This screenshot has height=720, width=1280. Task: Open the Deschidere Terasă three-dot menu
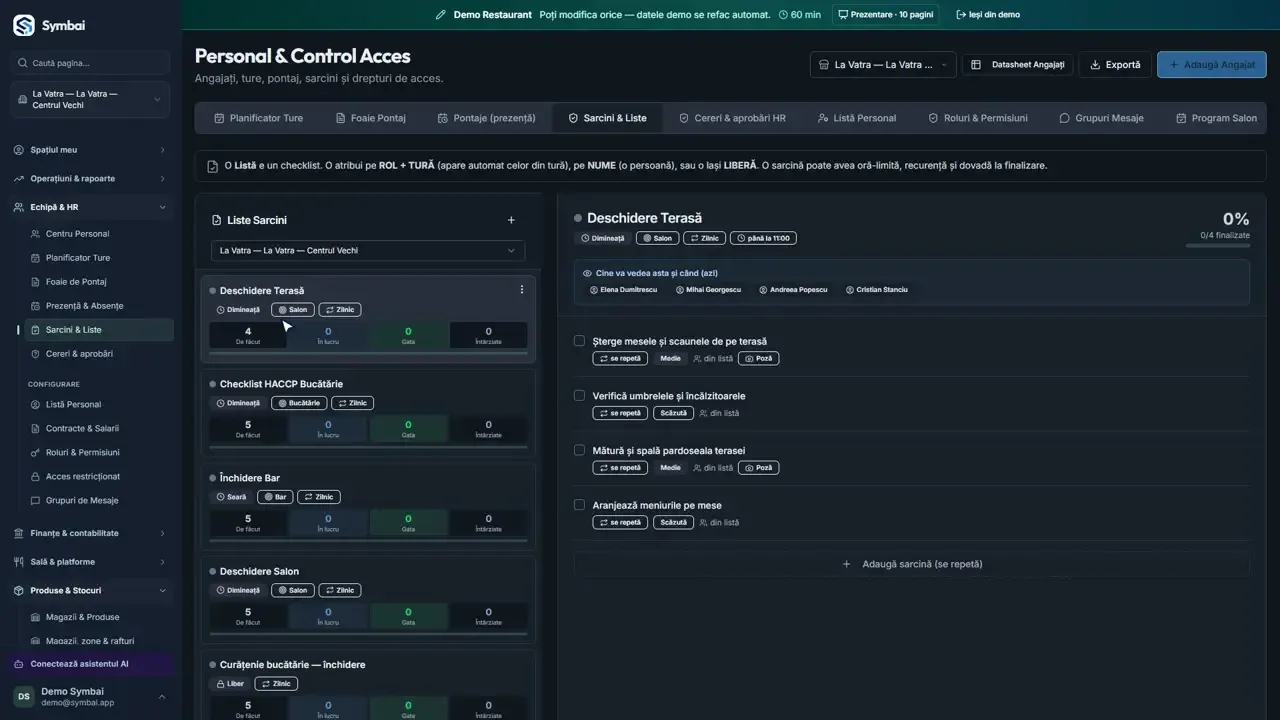(521, 290)
